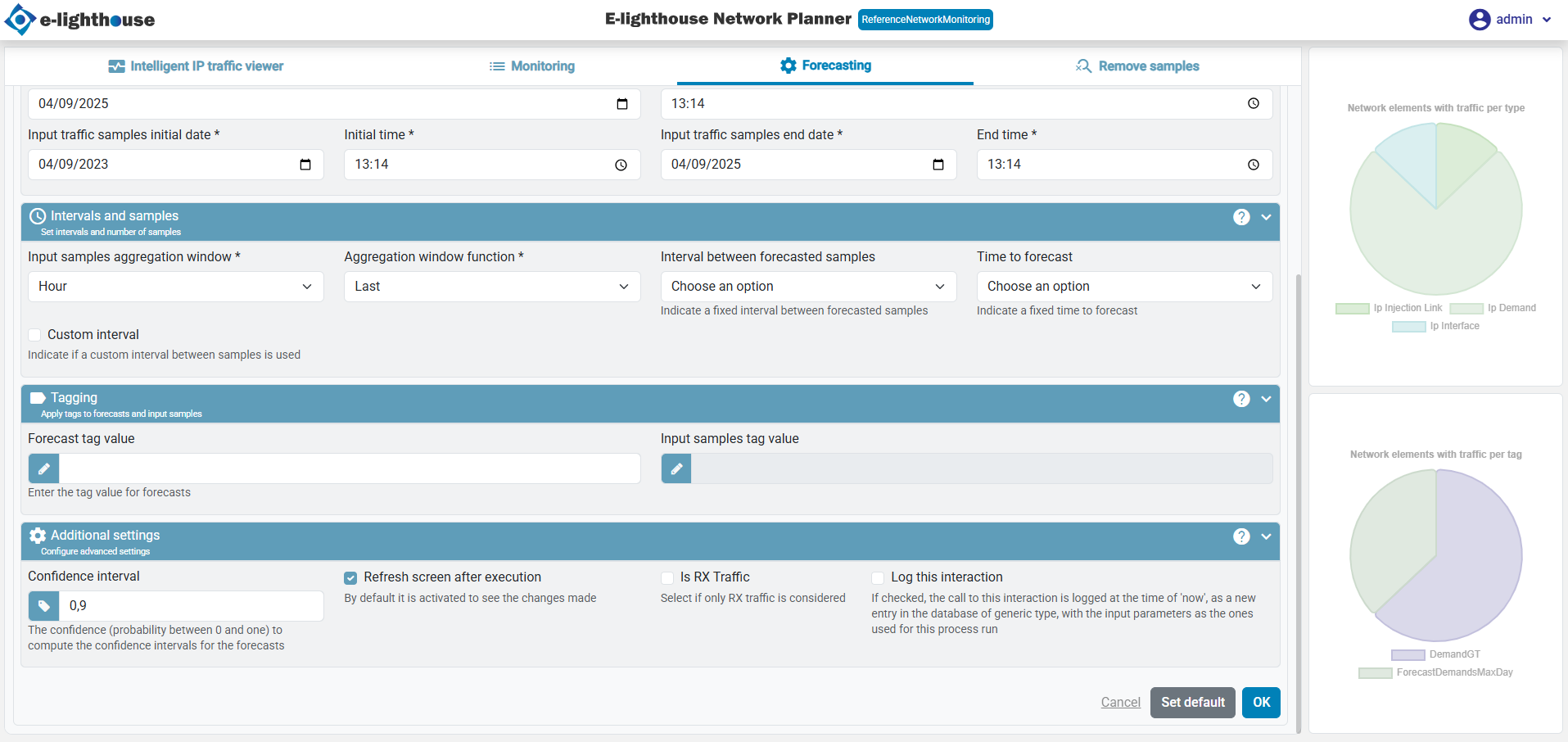Click pencil icon beside Input samples tag value

tap(676, 468)
